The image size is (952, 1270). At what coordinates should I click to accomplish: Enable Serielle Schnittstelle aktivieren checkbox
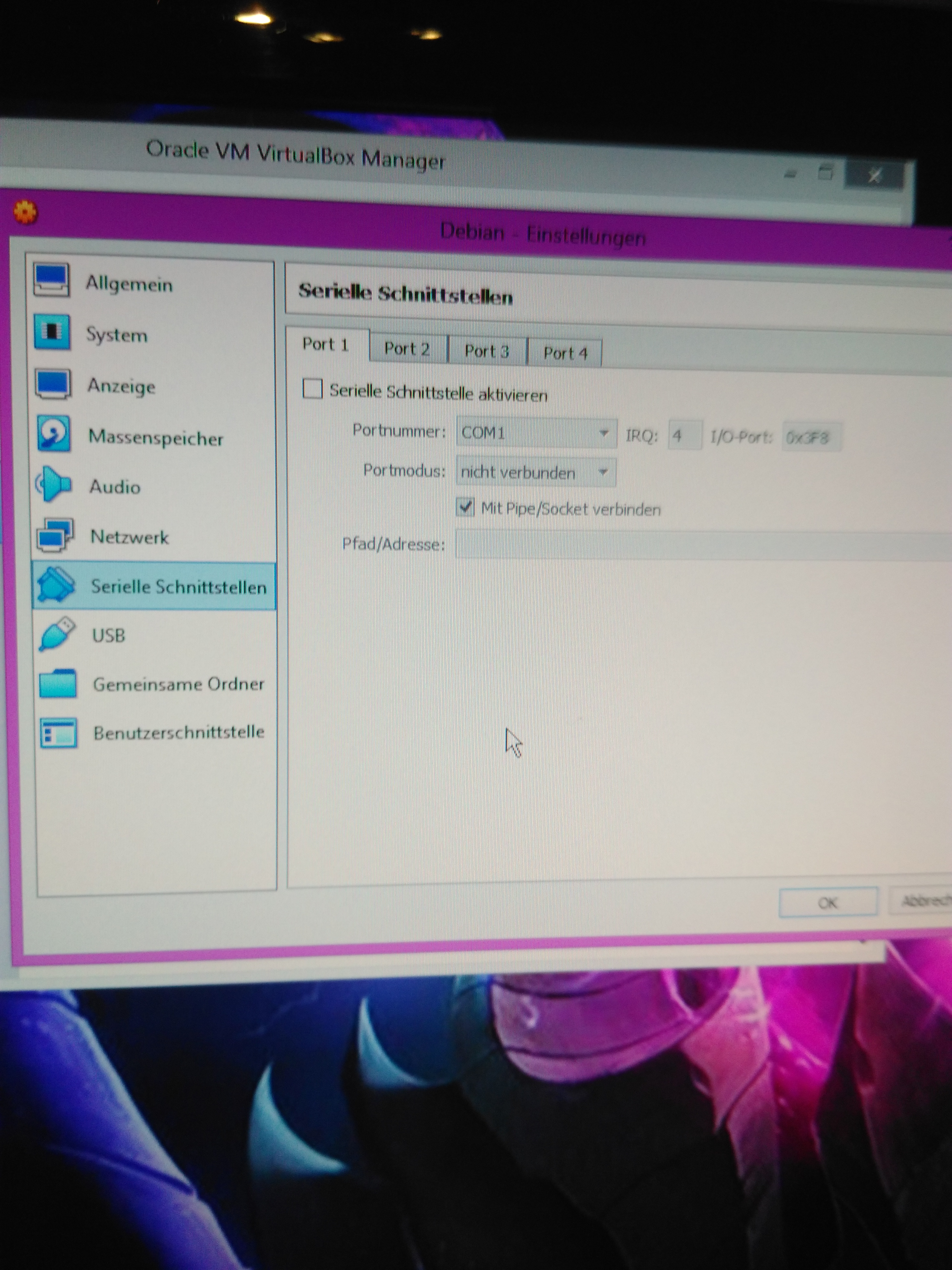313,389
